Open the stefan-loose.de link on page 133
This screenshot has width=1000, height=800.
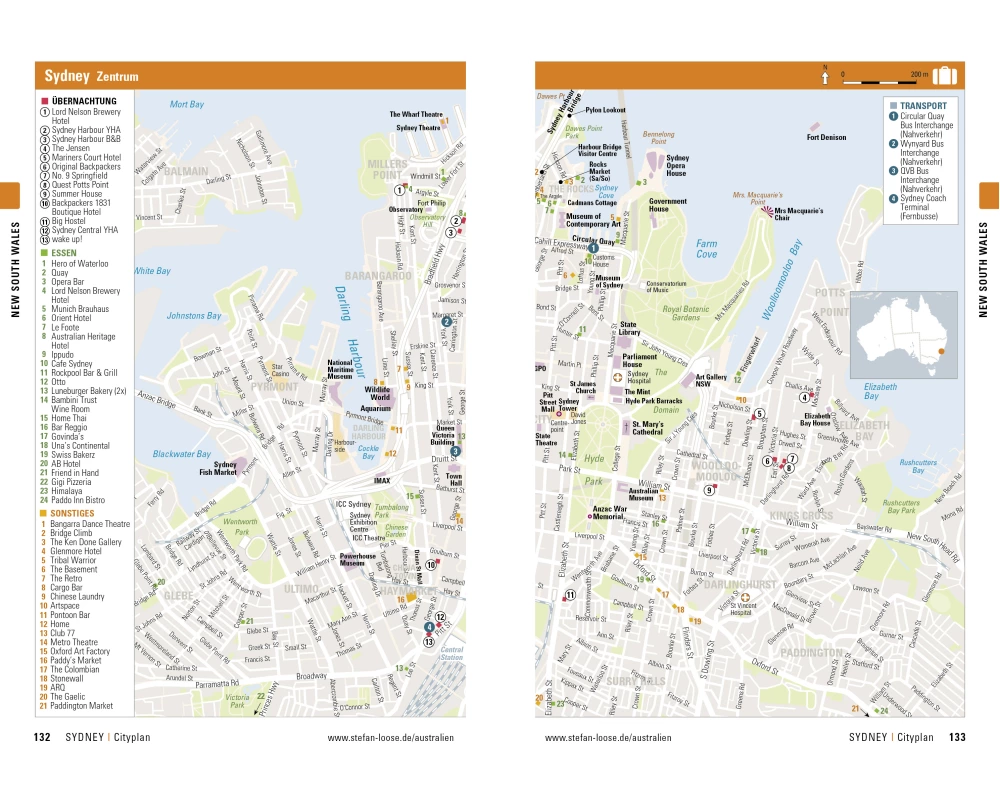coord(608,737)
